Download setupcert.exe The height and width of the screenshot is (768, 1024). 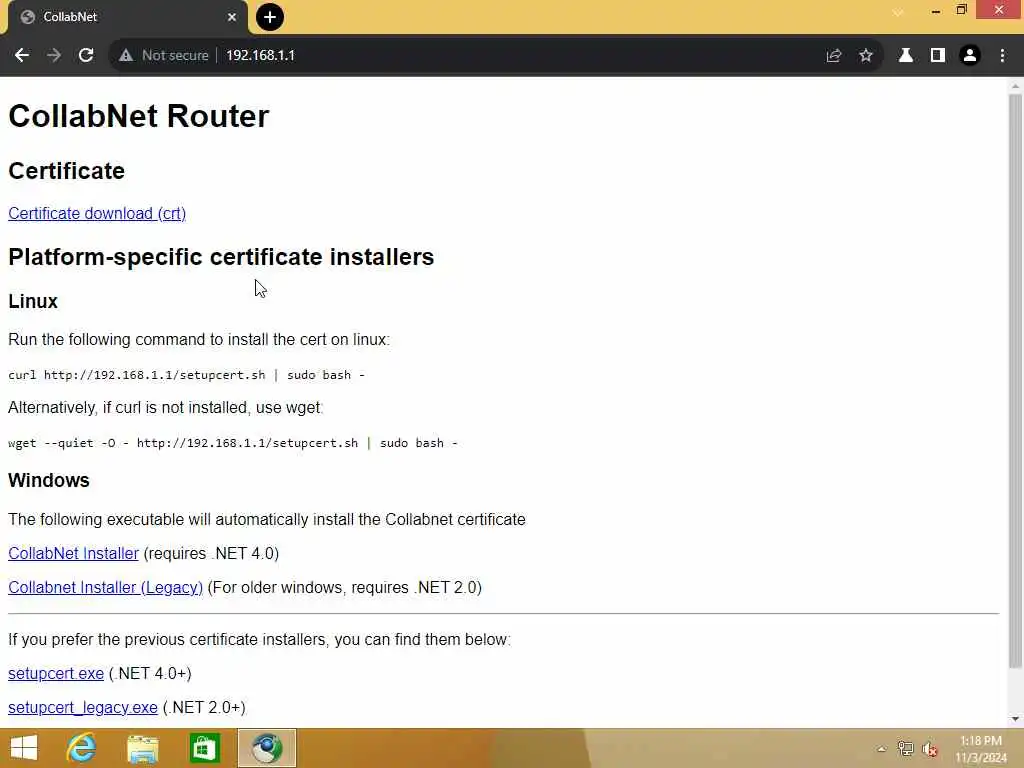coord(56,673)
